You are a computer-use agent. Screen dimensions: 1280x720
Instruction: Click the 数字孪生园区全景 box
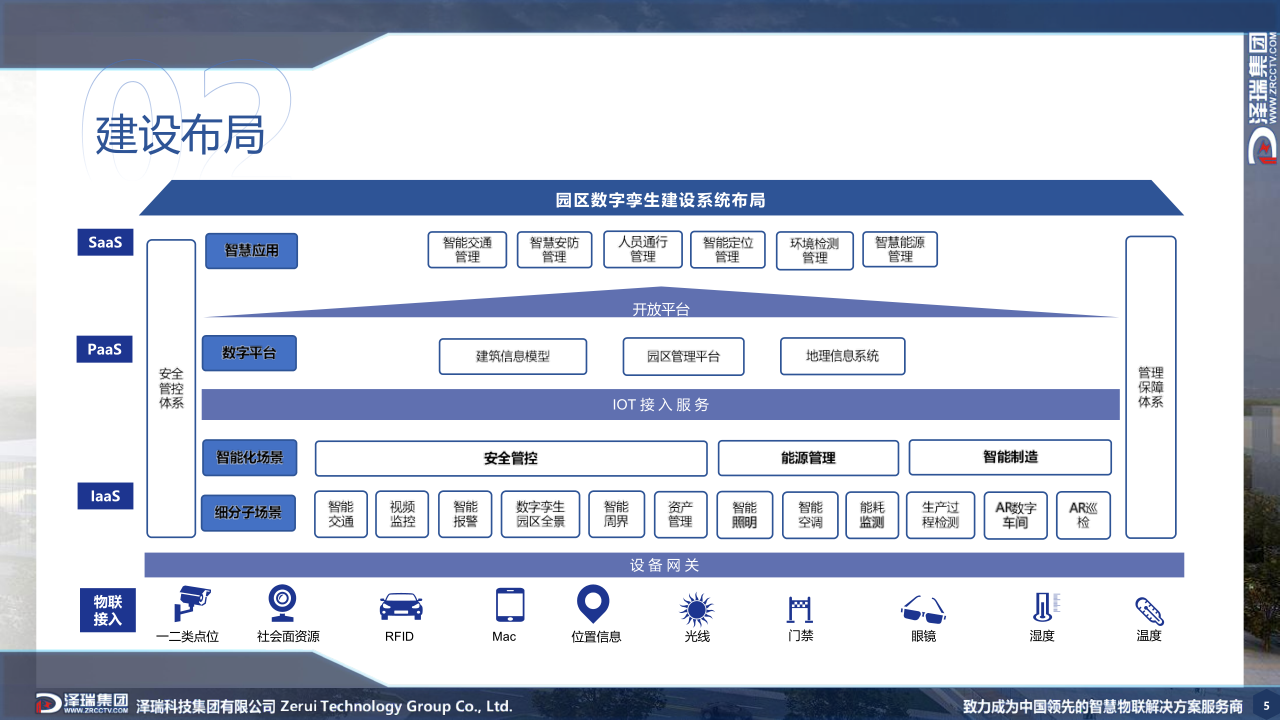pos(540,514)
